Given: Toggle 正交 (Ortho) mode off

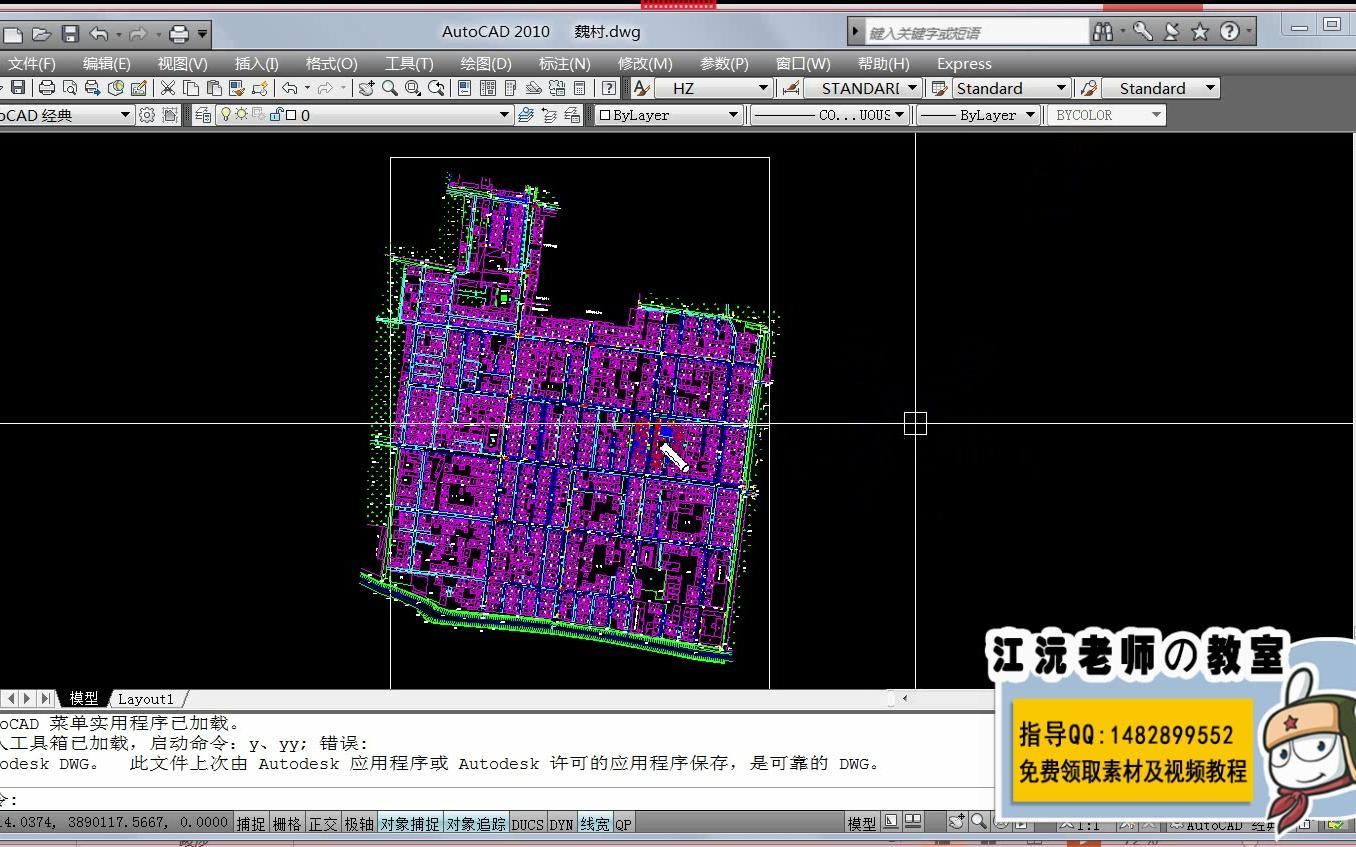Looking at the screenshot, I should (x=322, y=823).
